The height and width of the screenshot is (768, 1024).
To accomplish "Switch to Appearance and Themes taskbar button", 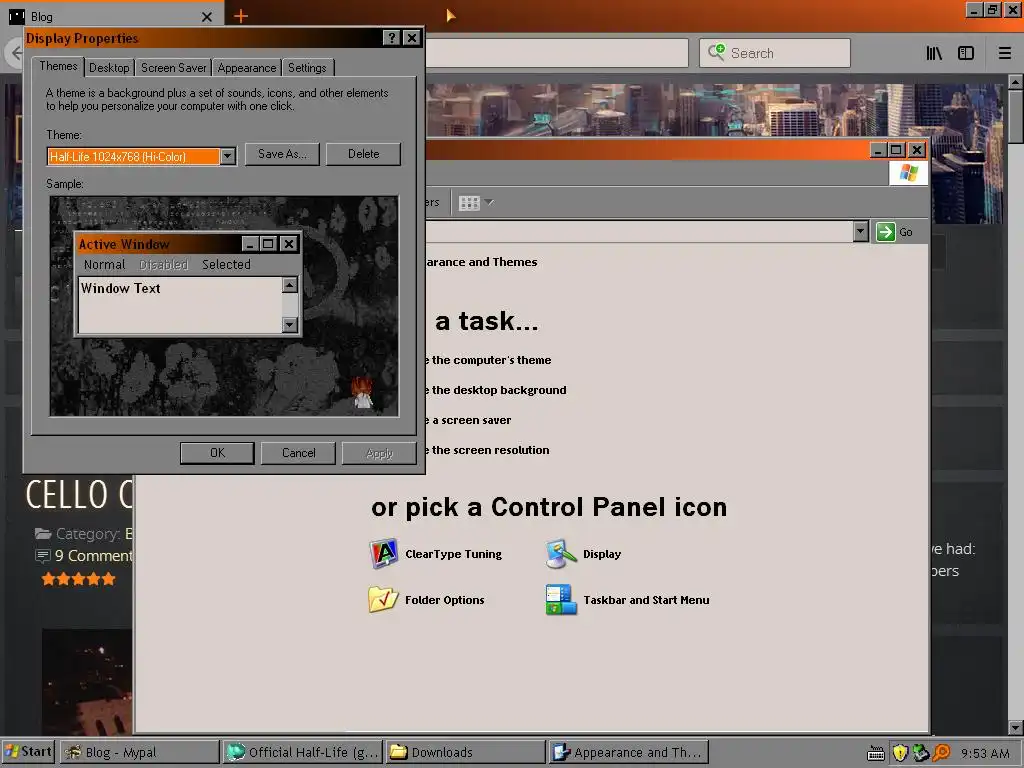I will (x=628, y=752).
